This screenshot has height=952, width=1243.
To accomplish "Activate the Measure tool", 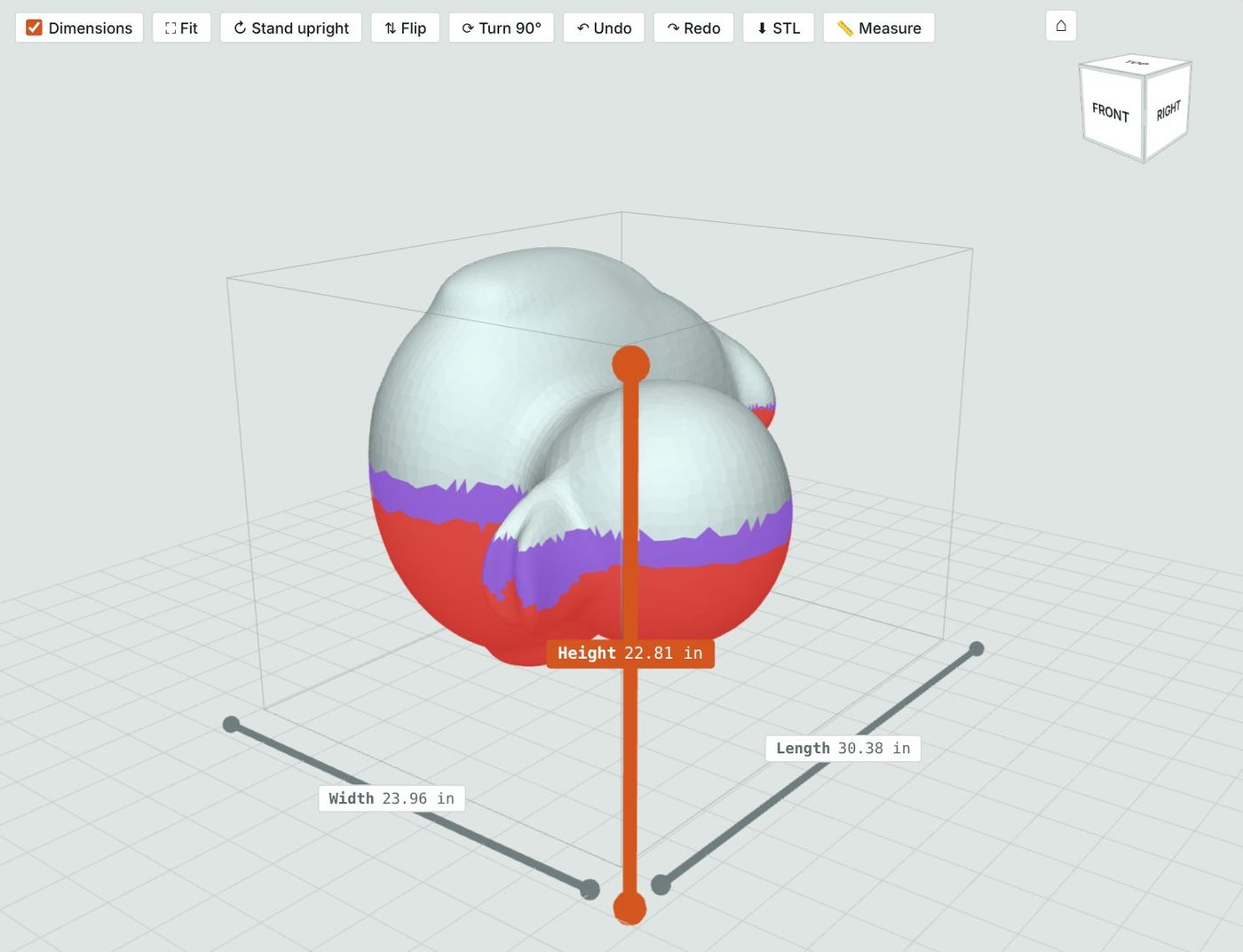I will tap(879, 28).
